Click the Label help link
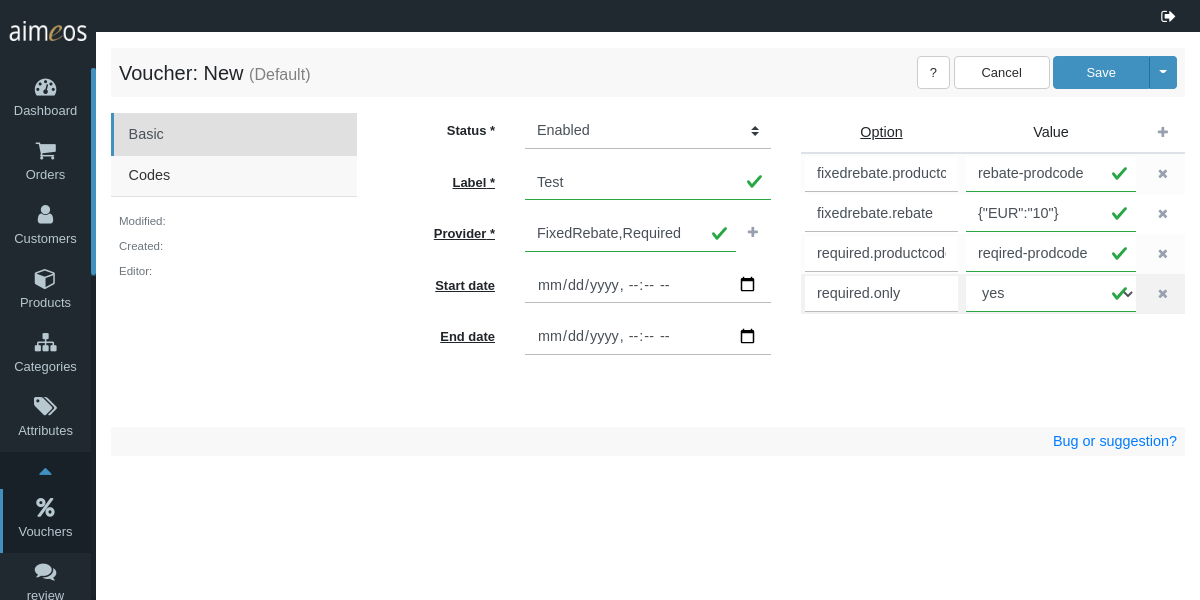This screenshot has width=1200, height=600. coord(473,182)
